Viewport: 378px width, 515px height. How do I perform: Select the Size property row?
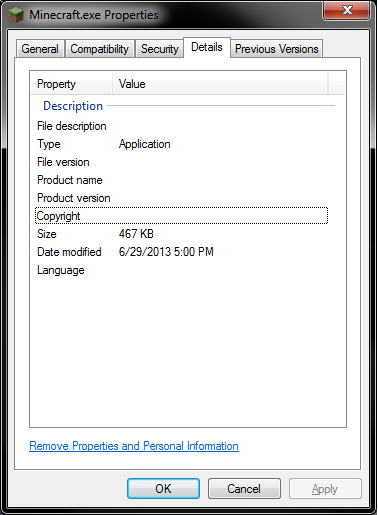tap(182, 234)
